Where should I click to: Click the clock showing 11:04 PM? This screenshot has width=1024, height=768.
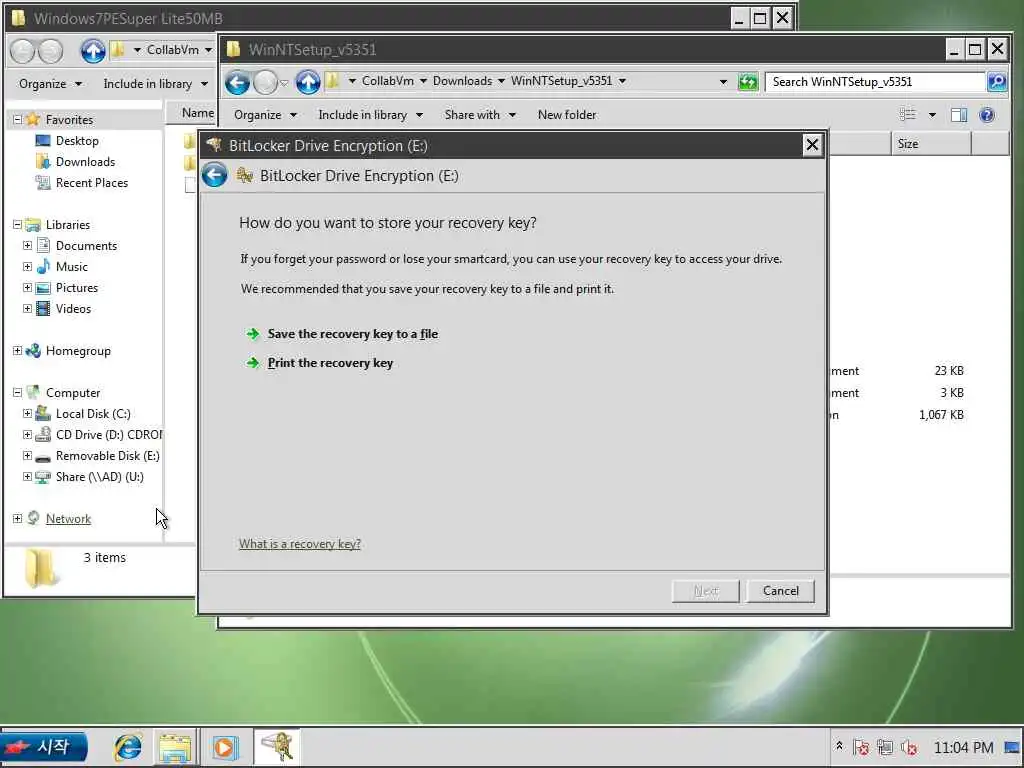[x=963, y=747]
